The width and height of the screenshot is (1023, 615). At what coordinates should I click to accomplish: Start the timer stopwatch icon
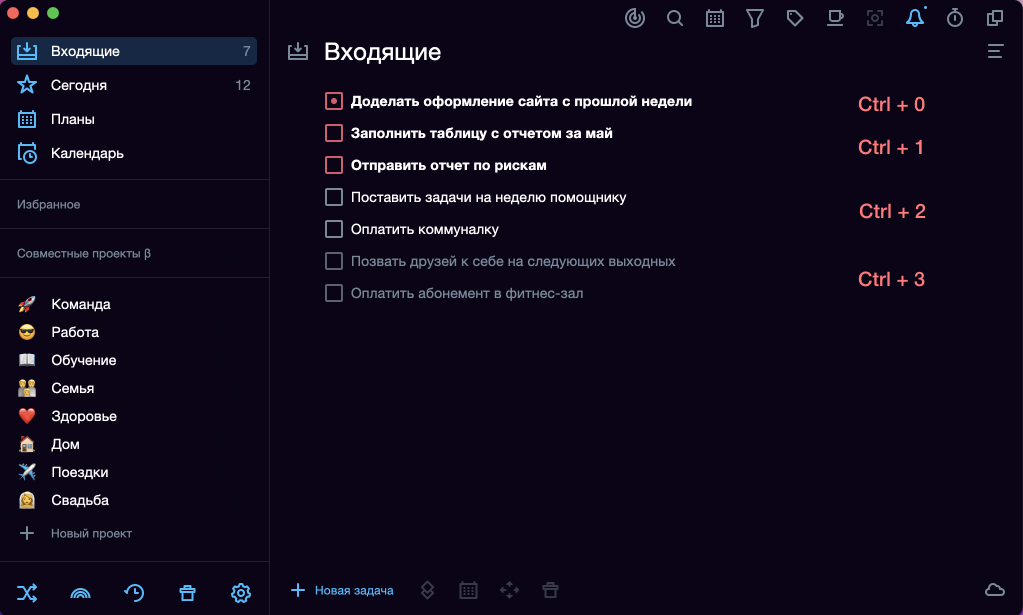[954, 18]
